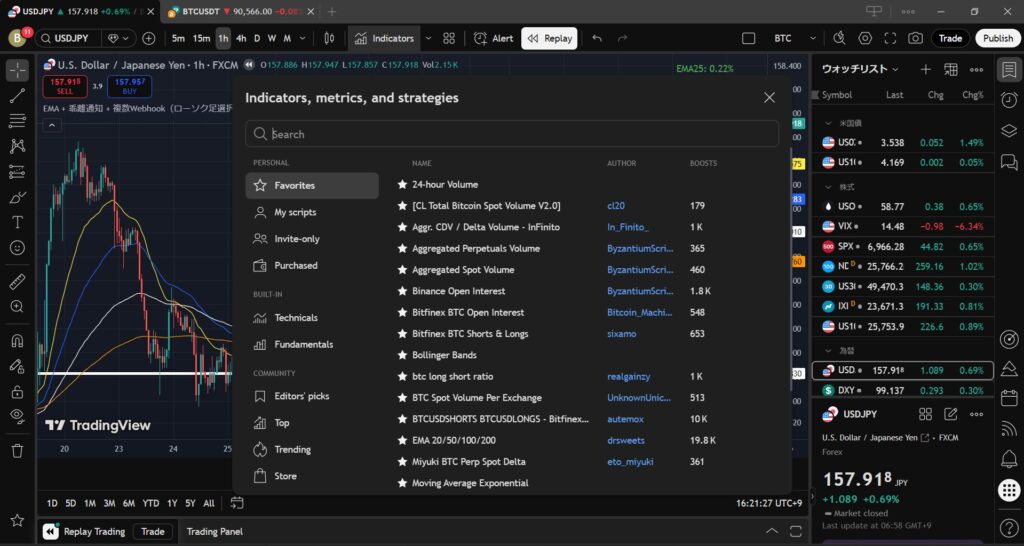Click the magnet mode icon

[17, 340]
